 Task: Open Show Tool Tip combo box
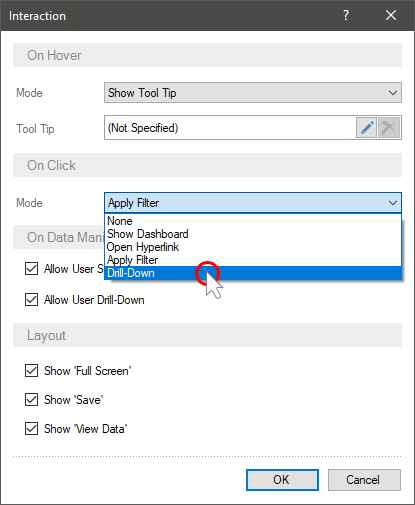point(253,93)
